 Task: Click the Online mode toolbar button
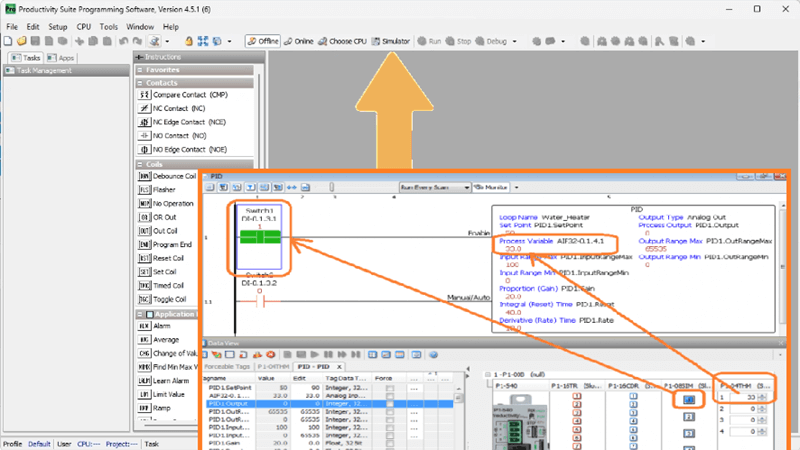tap(298, 41)
